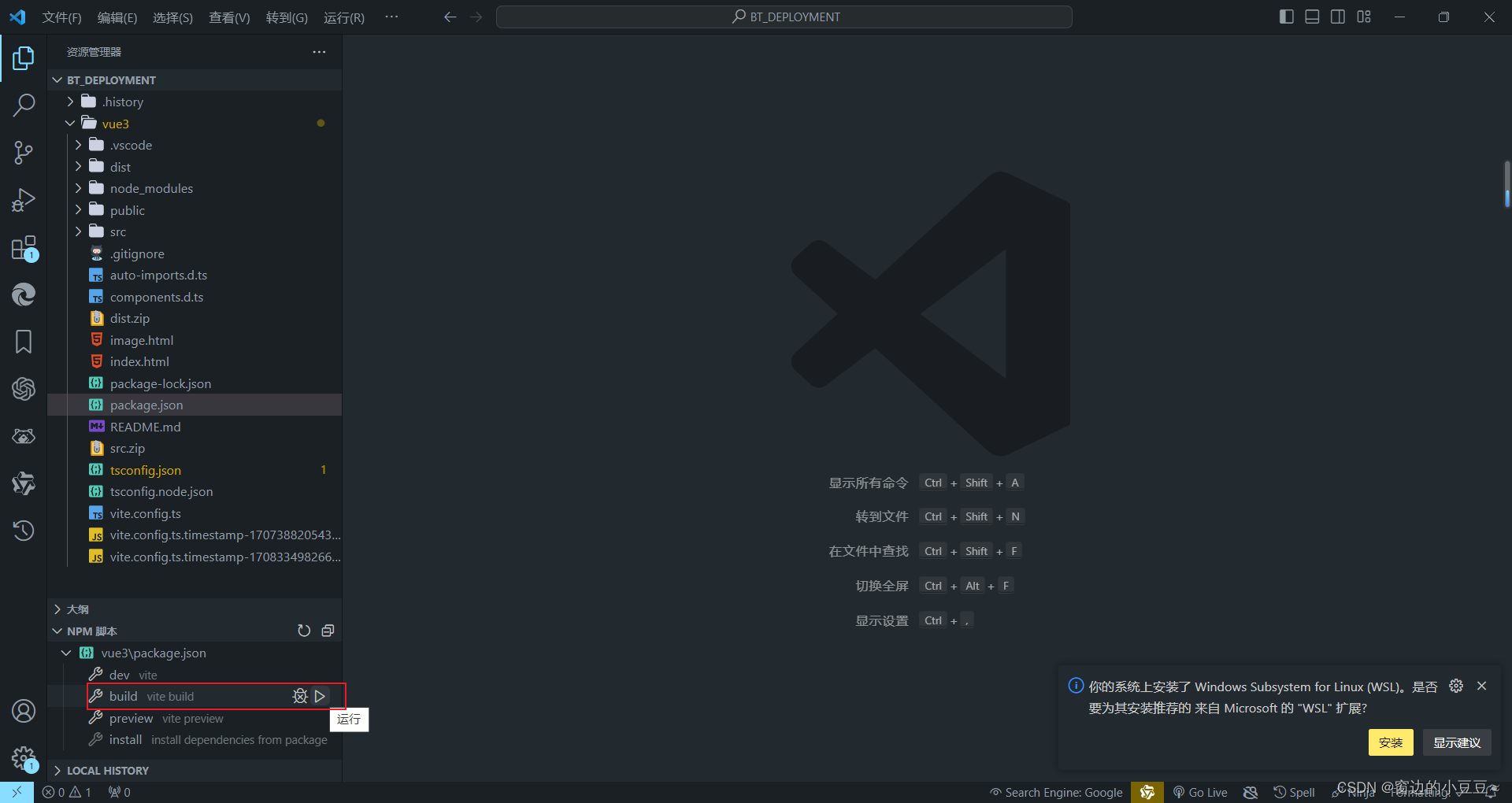
Task: Collapse the vue3 folder
Action: [x=70, y=124]
